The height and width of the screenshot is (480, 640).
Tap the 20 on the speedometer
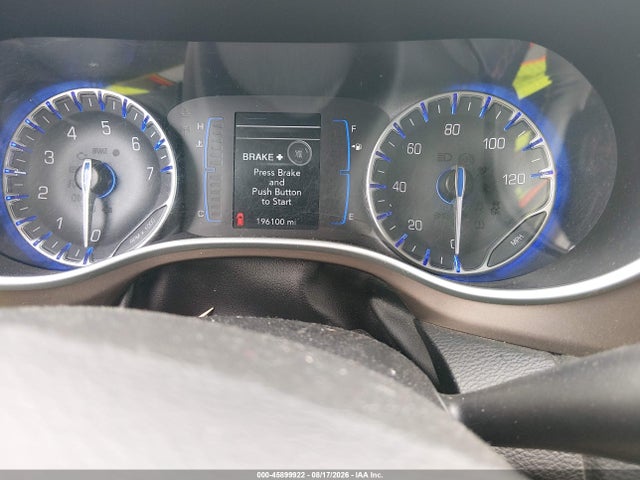tap(415, 225)
